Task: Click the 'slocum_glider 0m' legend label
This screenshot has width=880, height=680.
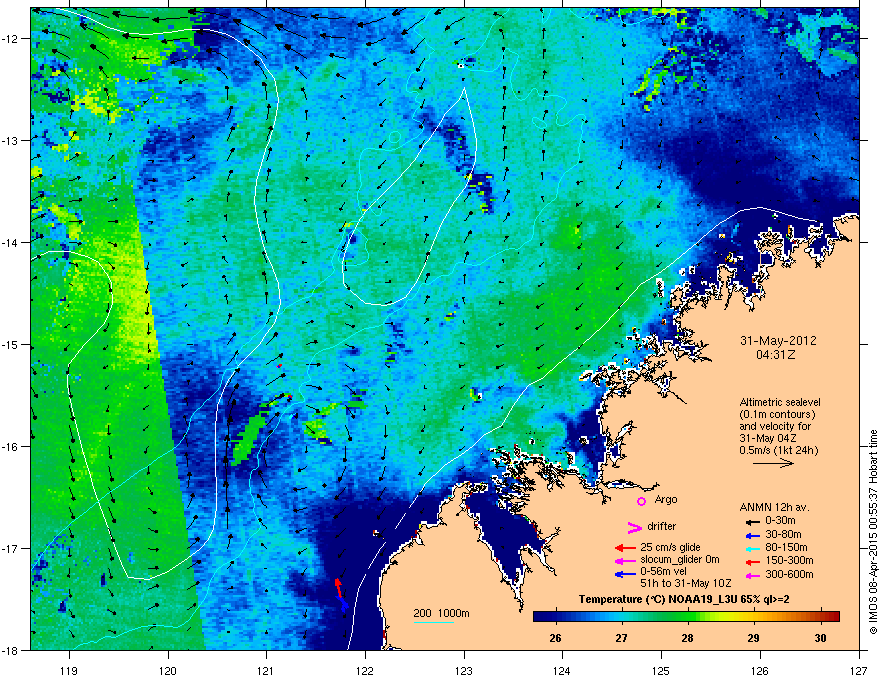Action: click(x=679, y=560)
